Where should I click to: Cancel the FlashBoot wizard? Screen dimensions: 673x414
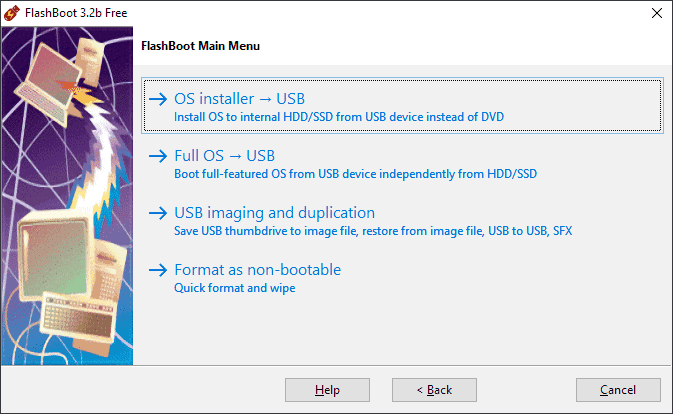[618, 390]
